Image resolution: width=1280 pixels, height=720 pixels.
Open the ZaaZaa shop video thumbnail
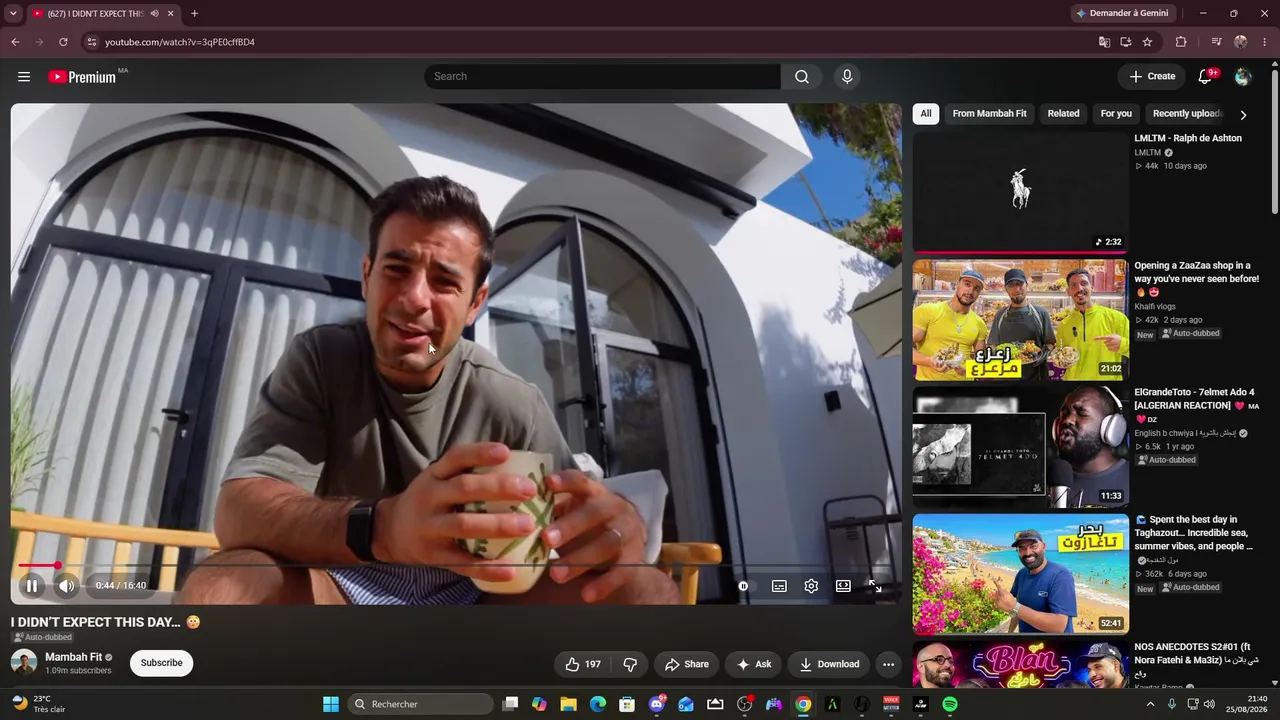point(1020,320)
